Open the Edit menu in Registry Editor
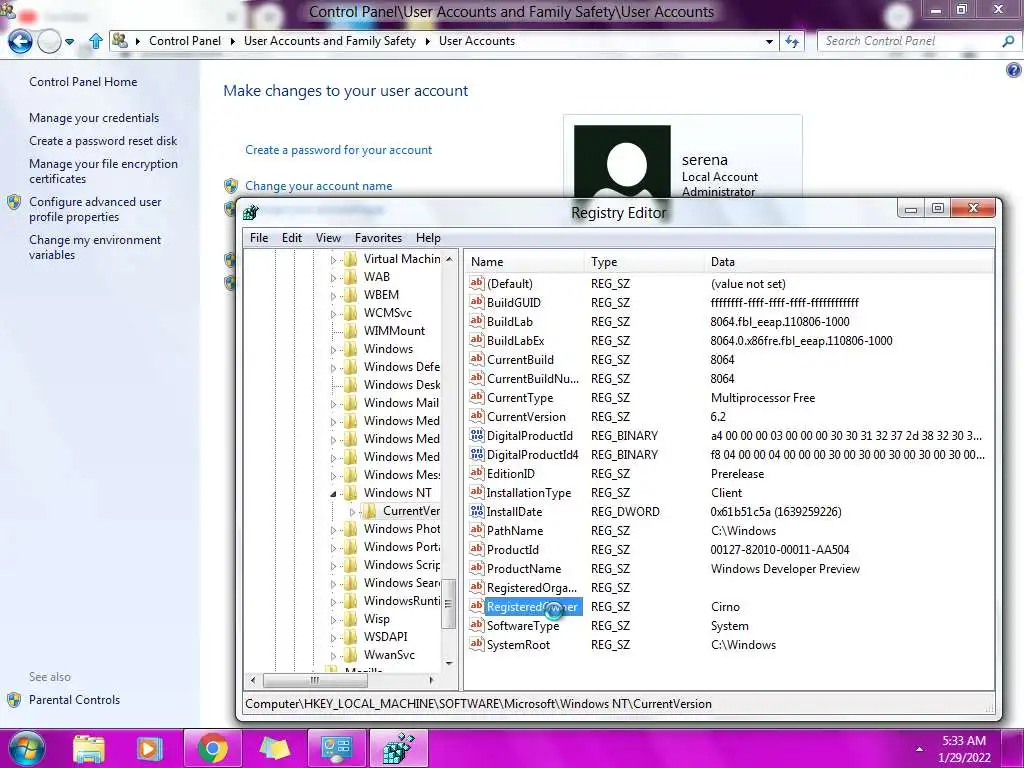 [x=291, y=238]
